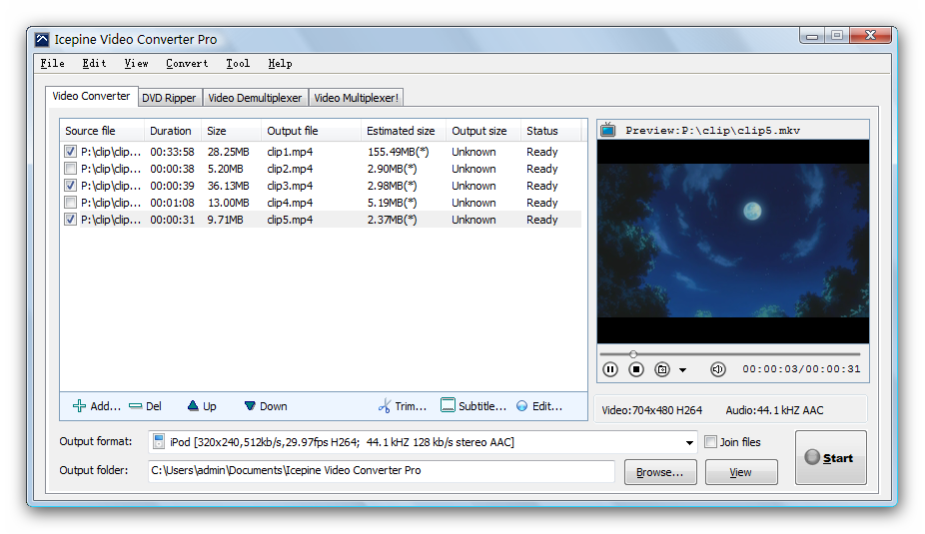Screen dimensions: 925x534
Task: Click the Video:704x480 H264 info text
Action: point(652,410)
